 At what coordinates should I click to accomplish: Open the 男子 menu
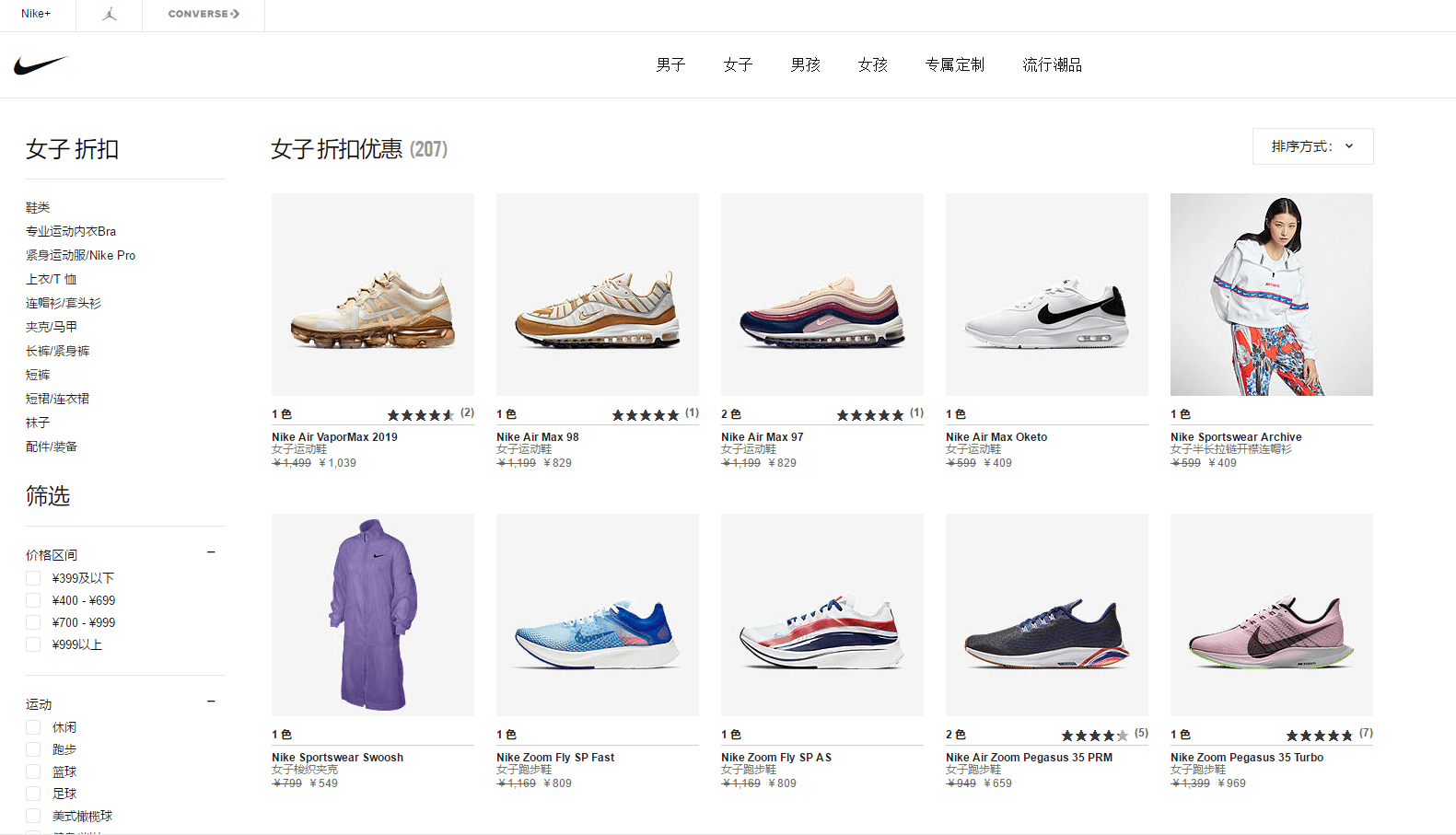[x=670, y=64]
